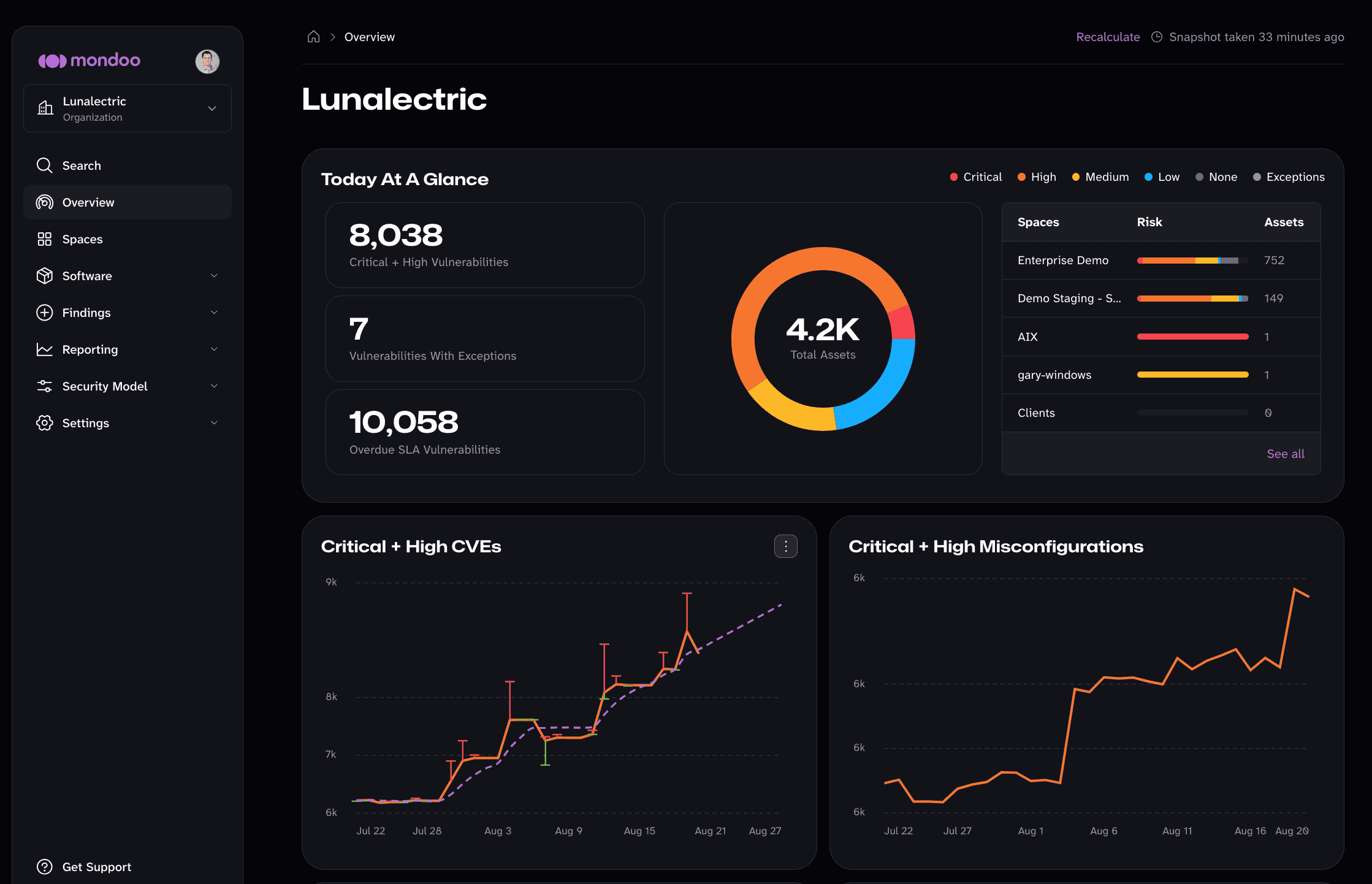The width and height of the screenshot is (1372, 884).
Task: Click the gary-windows yellow risk bar
Action: click(1192, 375)
